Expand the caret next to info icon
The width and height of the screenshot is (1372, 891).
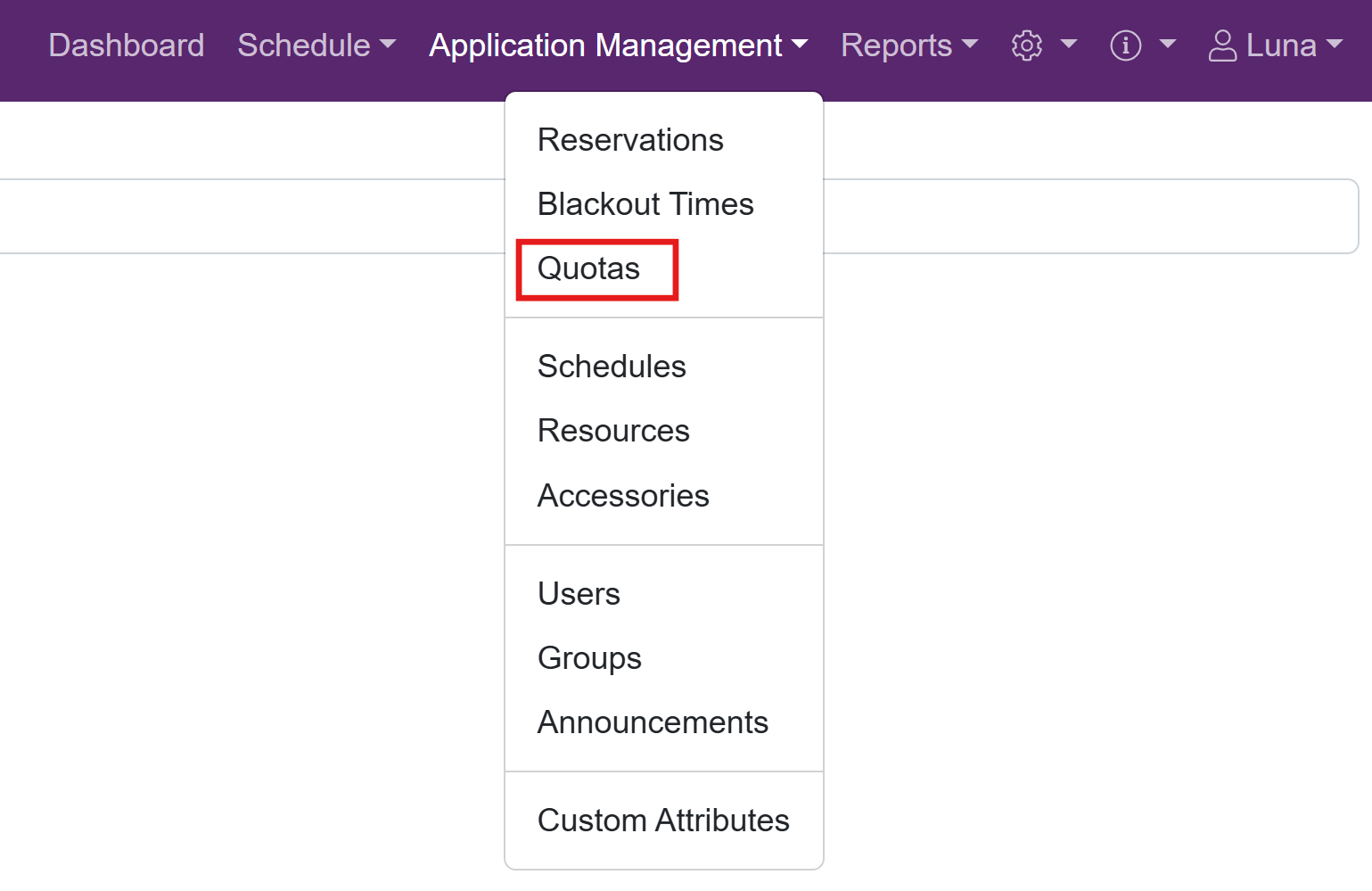coord(1167,45)
